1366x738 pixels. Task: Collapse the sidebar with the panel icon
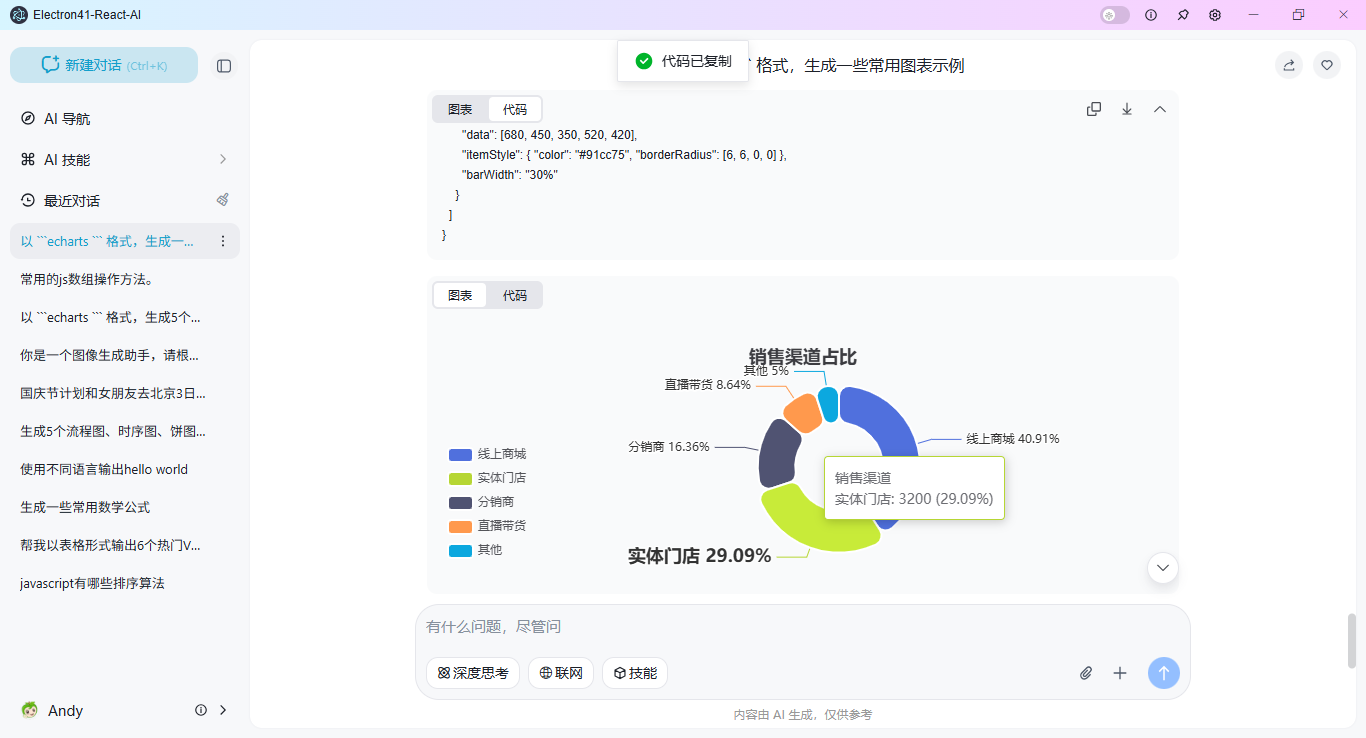224,65
